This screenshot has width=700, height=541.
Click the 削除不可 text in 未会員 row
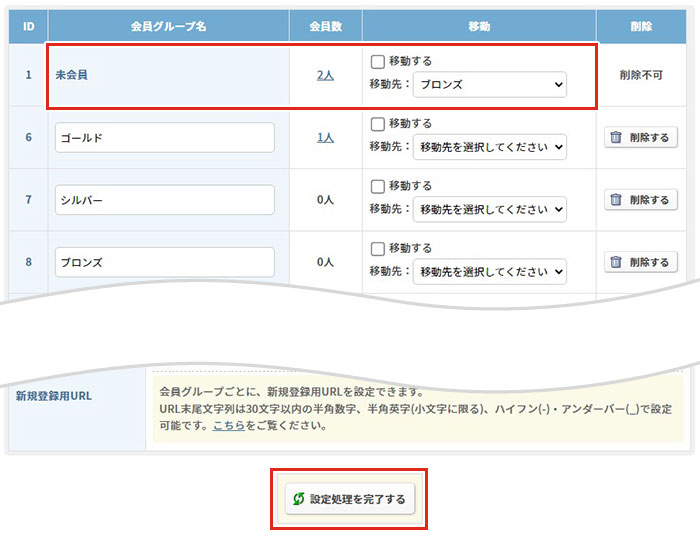point(641,75)
